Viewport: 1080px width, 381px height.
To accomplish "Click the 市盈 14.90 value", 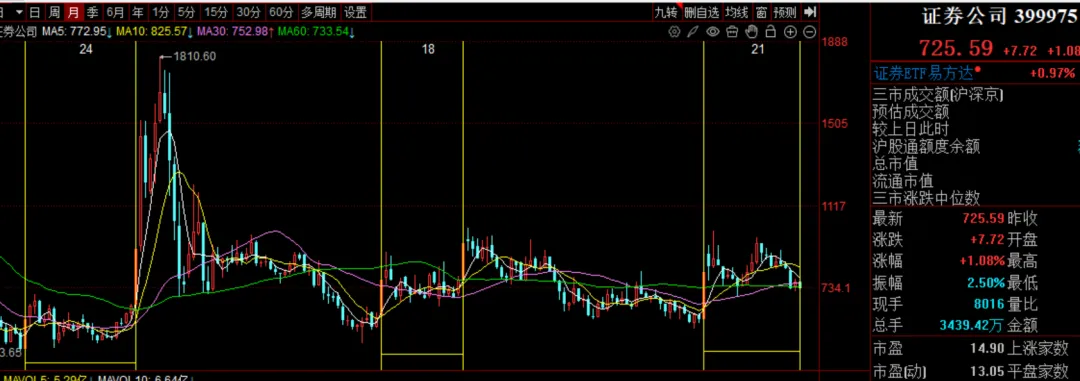I will point(986,349).
